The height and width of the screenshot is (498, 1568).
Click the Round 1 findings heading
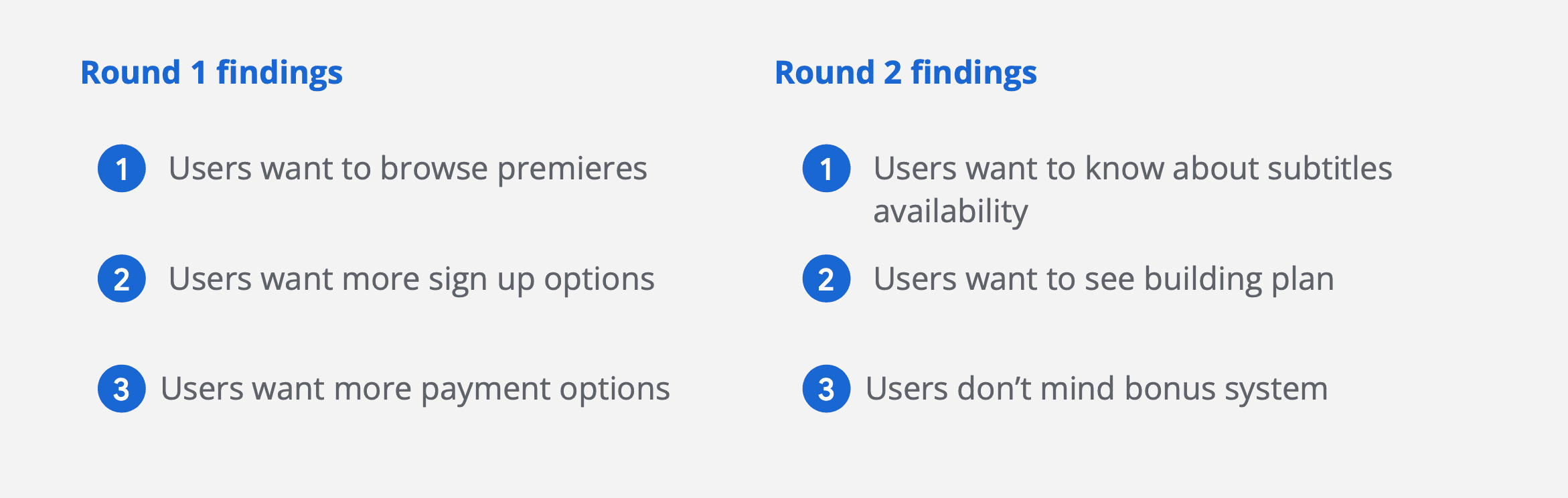212,72
